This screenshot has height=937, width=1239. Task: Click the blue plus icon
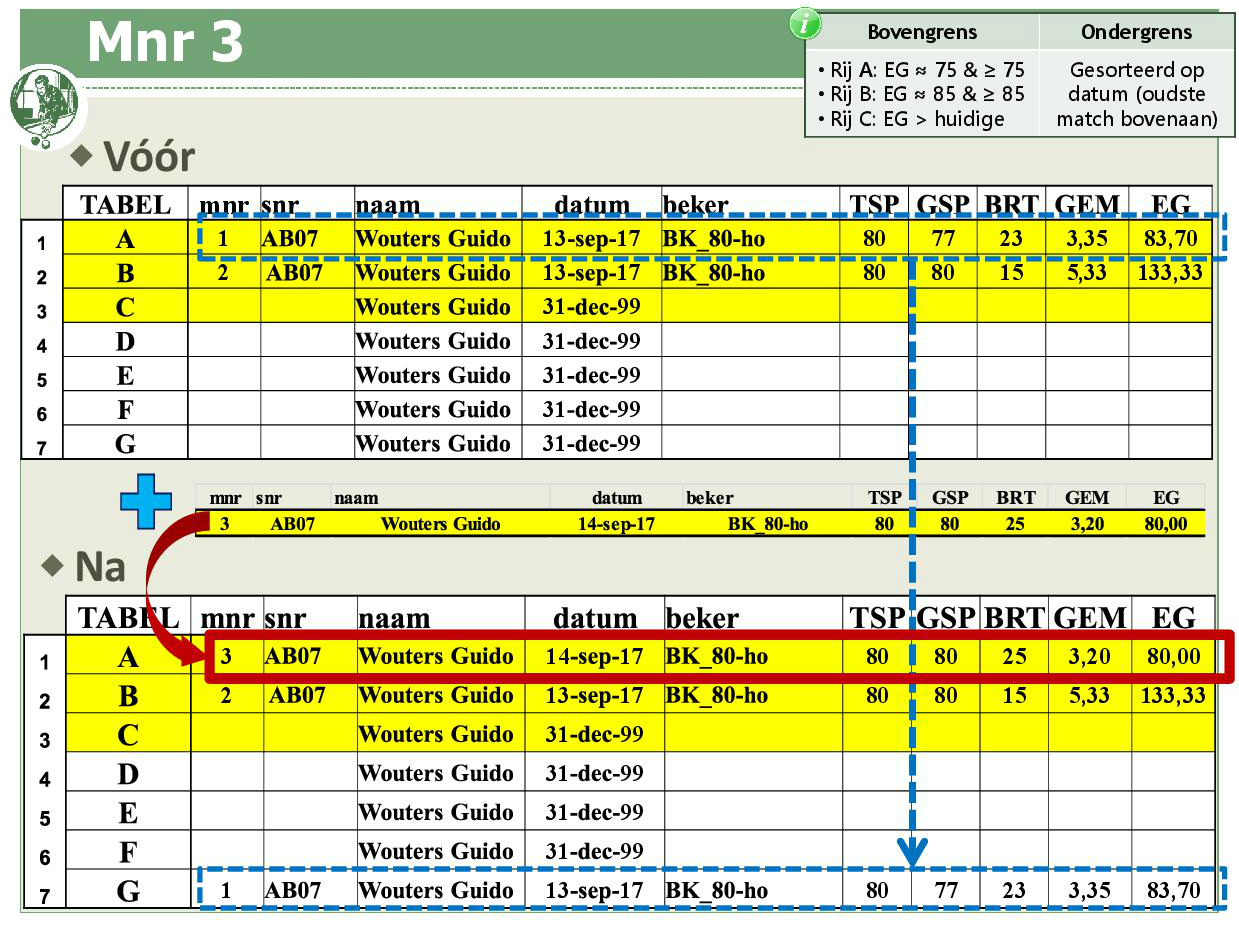(146, 502)
